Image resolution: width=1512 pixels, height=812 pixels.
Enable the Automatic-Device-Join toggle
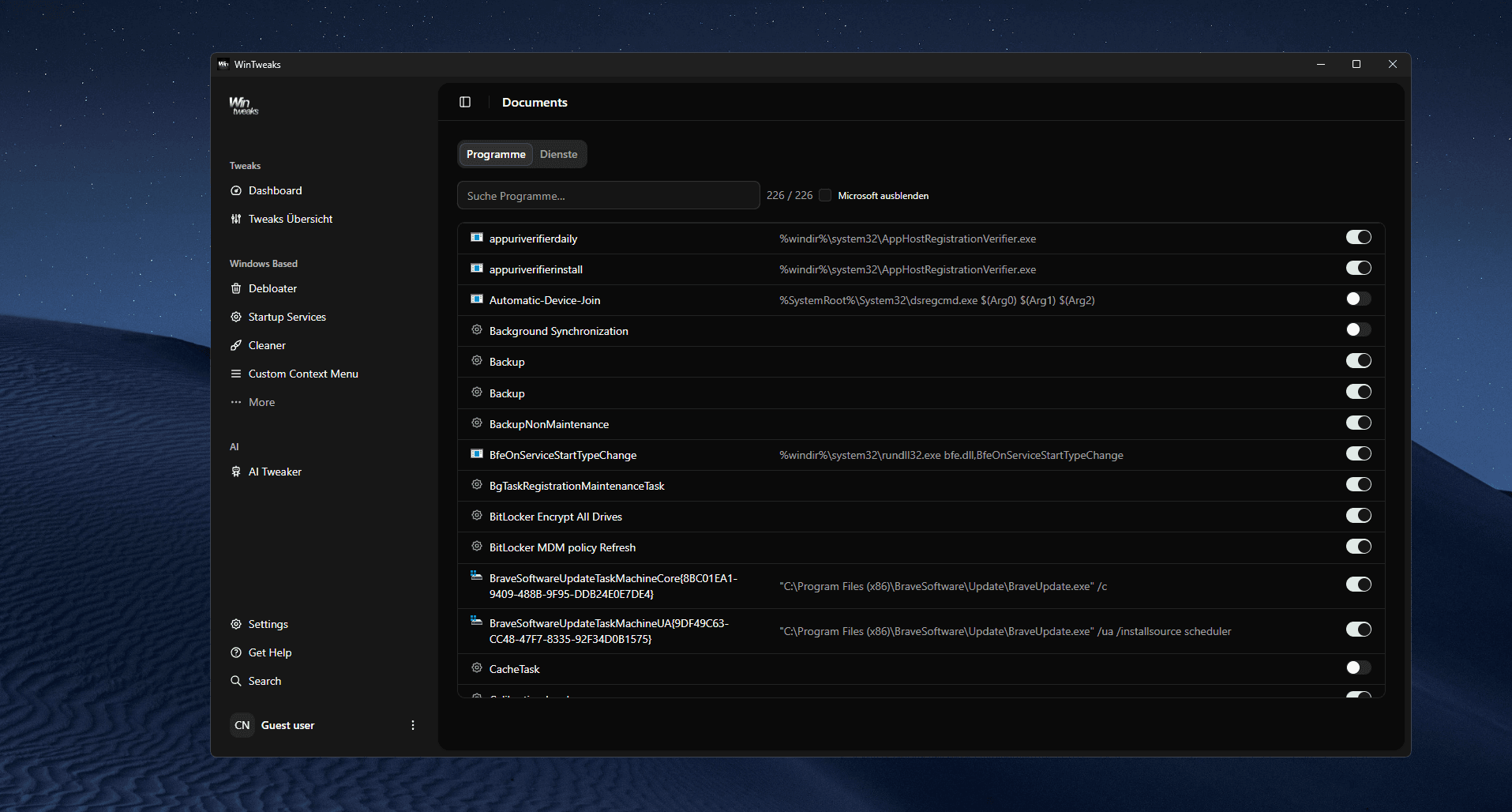1358,299
